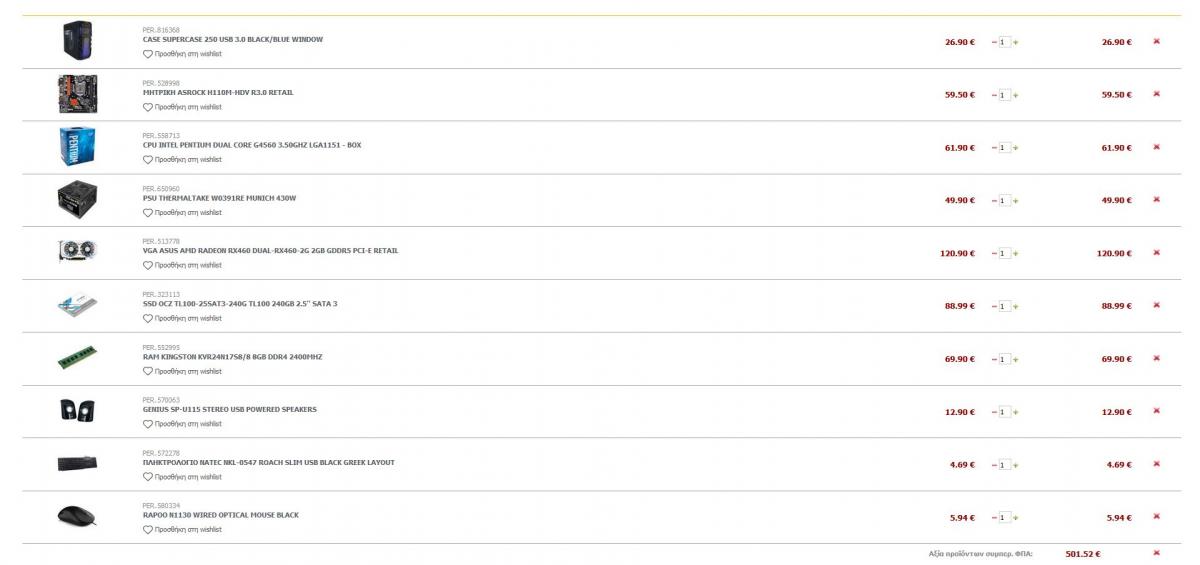This screenshot has height=565, width=1200.
Task: Add the Intel Pentium G4560 CPU to wishlist
Action: click(x=182, y=160)
